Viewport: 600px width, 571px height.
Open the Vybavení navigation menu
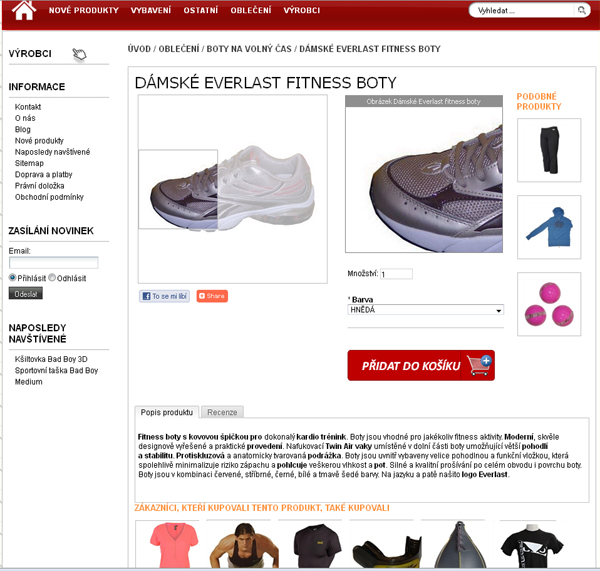[151, 10]
